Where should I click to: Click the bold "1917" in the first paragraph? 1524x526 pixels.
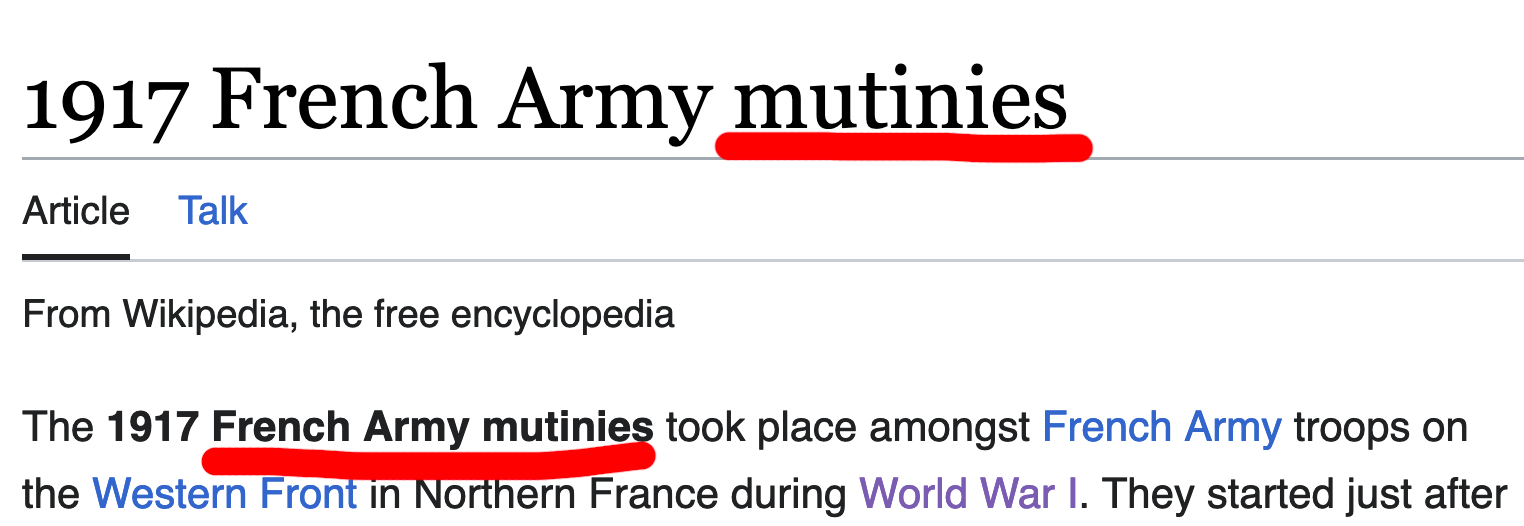coord(154,427)
